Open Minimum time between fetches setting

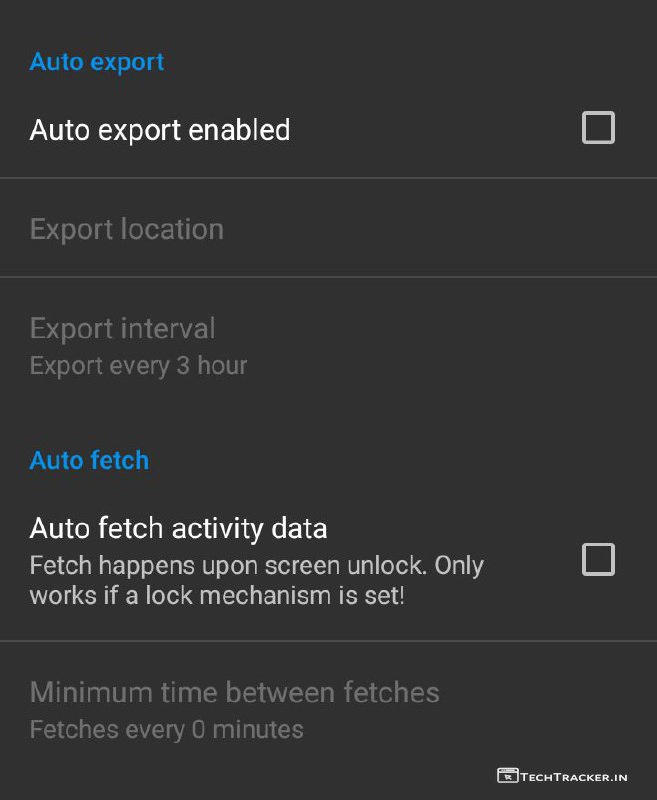click(235, 692)
